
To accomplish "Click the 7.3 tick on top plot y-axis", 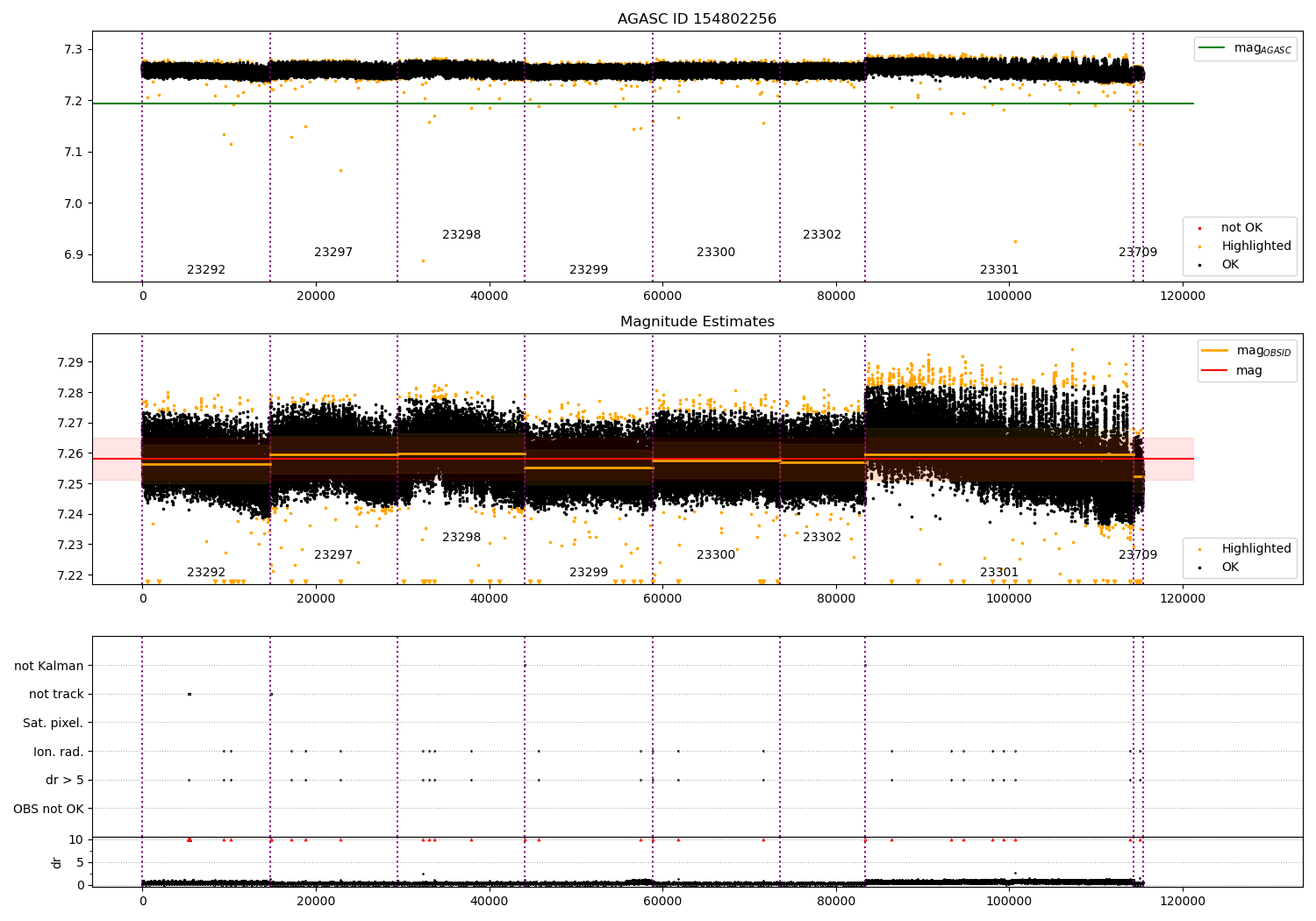I will (74, 50).
